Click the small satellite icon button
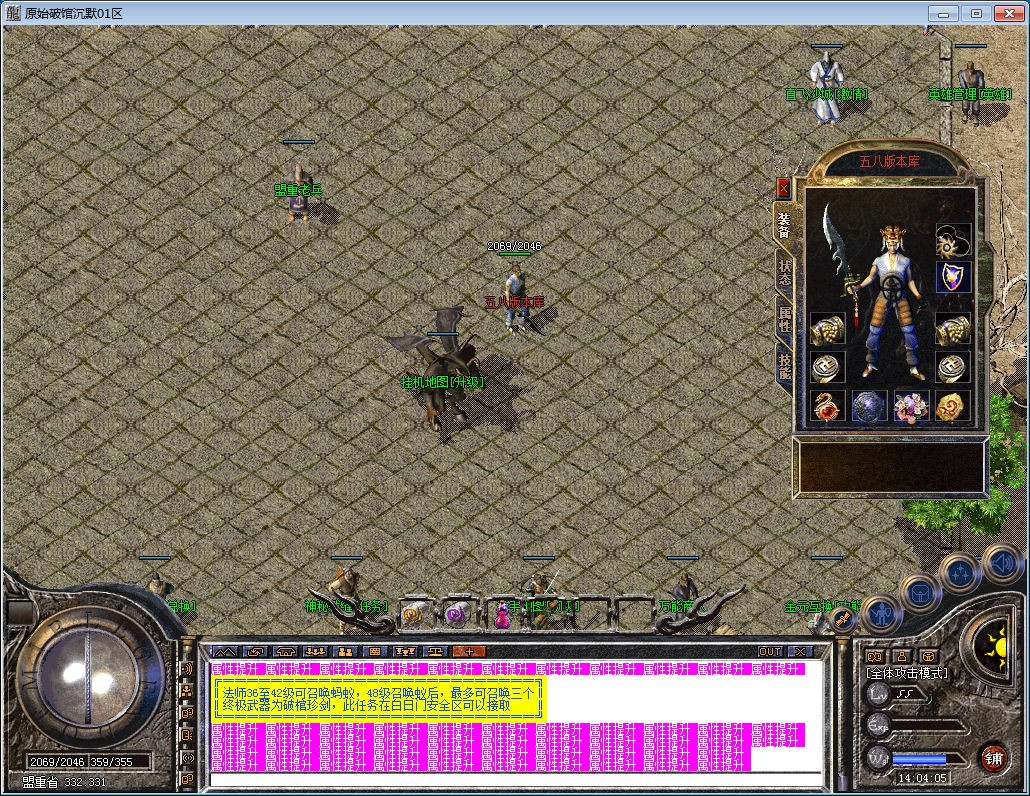Screen dimensions: 1030x796 tap(842, 619)
